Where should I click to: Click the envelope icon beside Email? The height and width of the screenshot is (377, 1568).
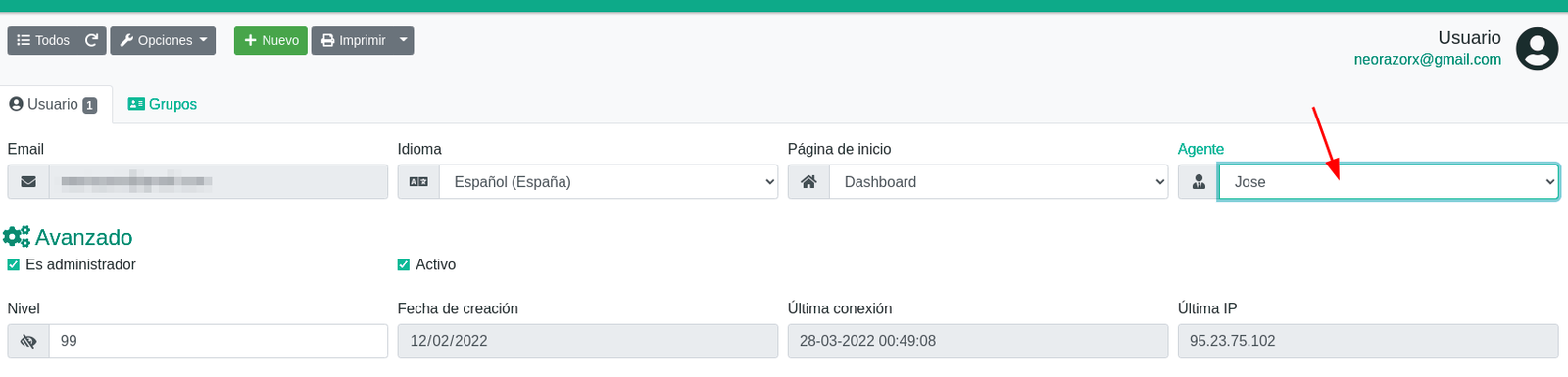click(28, 181)
